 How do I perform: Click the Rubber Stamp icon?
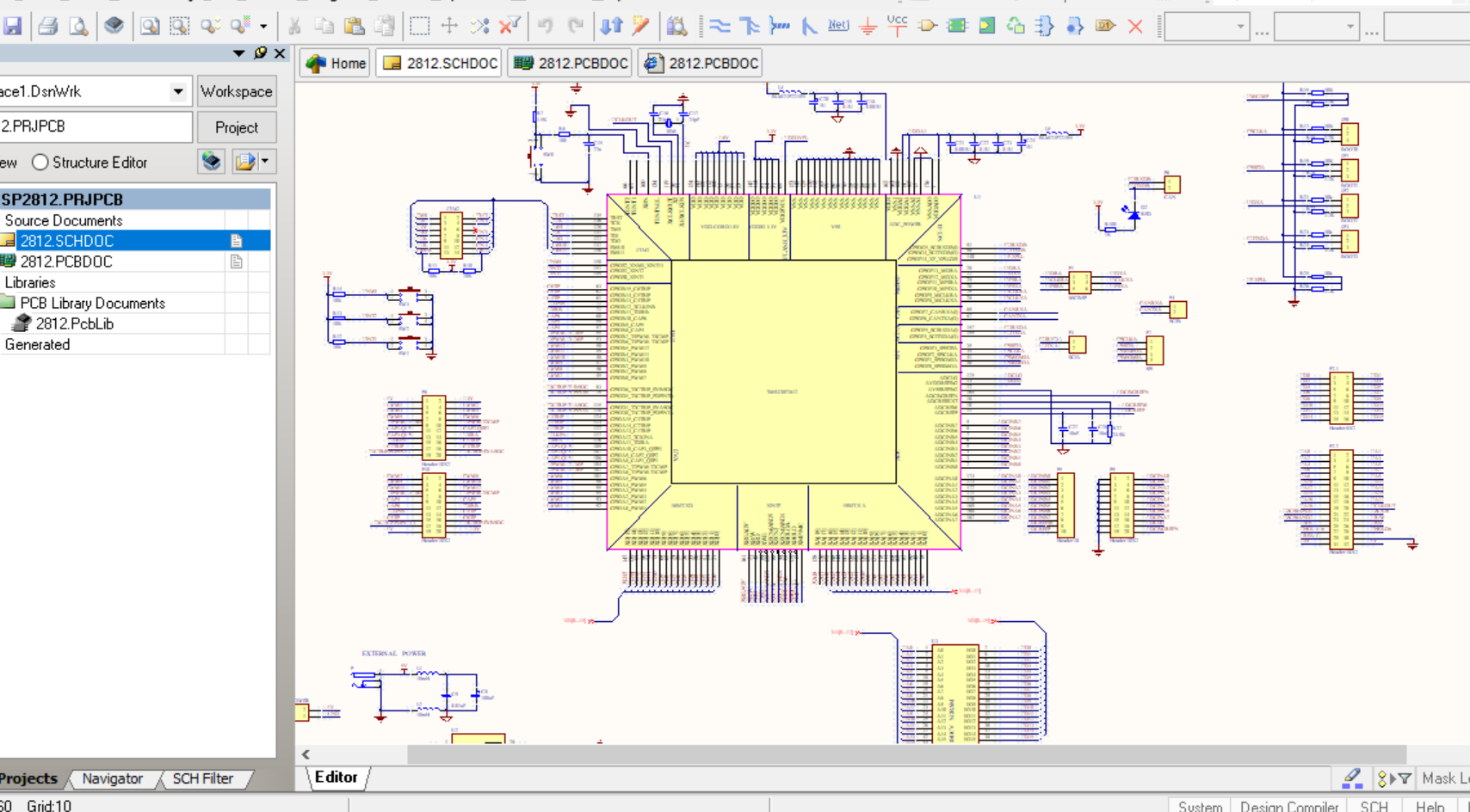pos(384,26)
